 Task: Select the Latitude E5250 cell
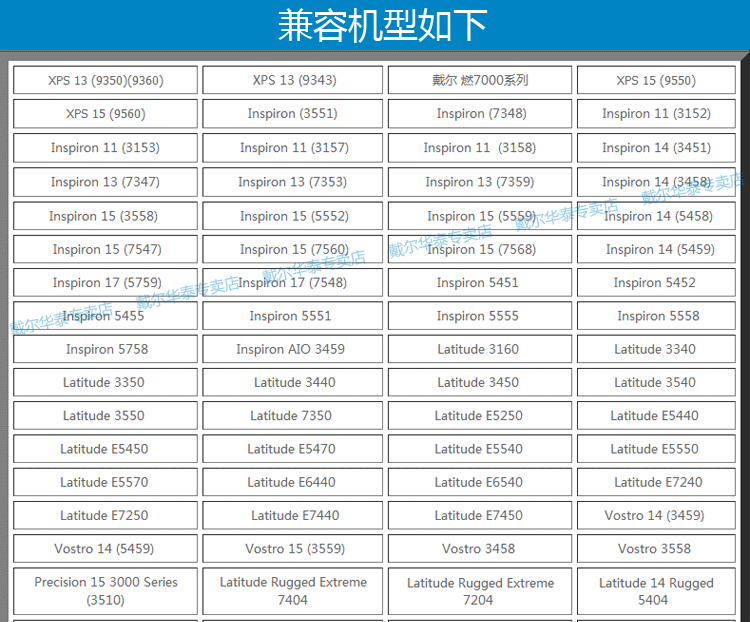tap(480, 415)
